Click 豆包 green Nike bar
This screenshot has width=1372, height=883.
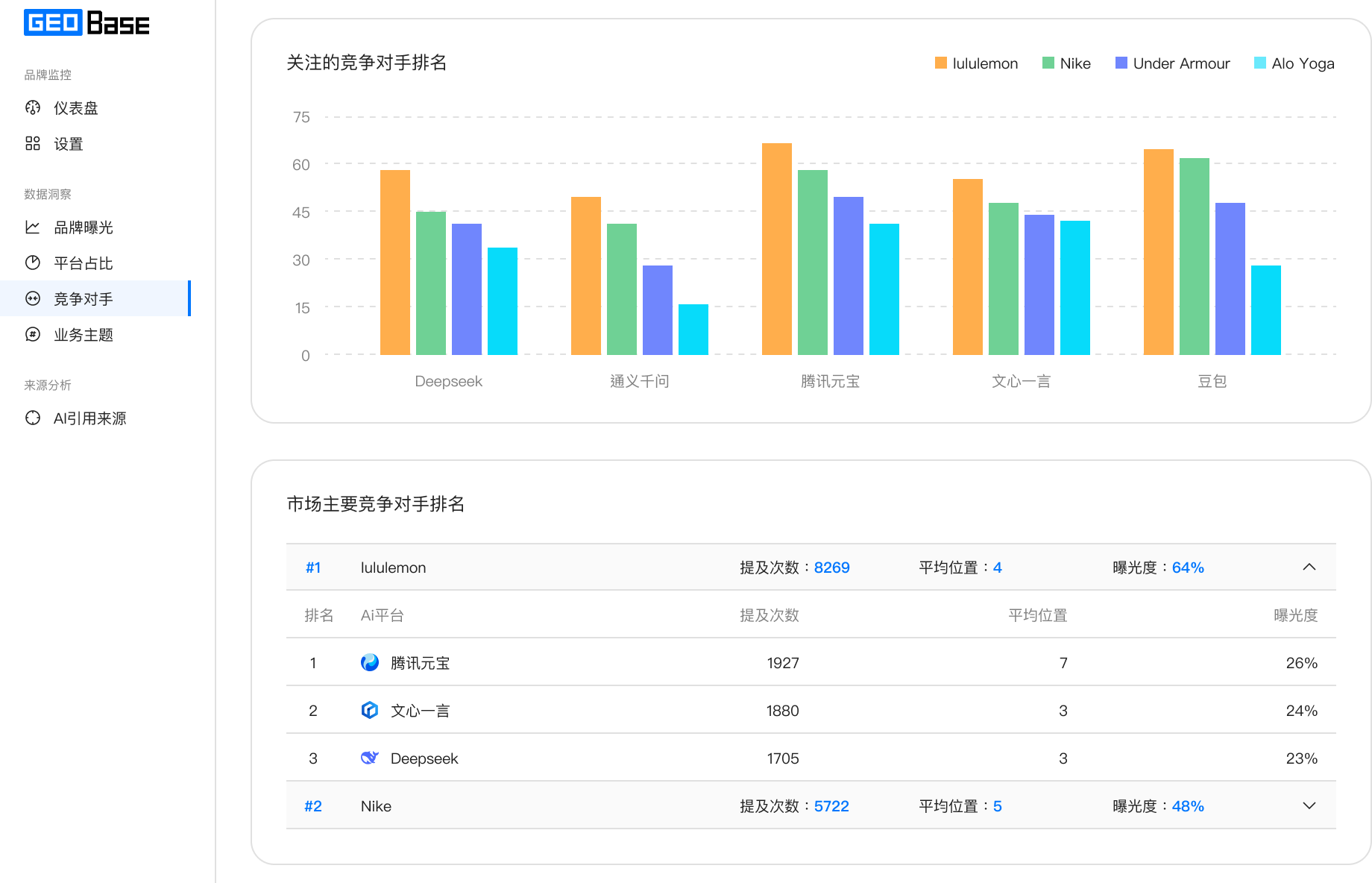pos(1195,257)
